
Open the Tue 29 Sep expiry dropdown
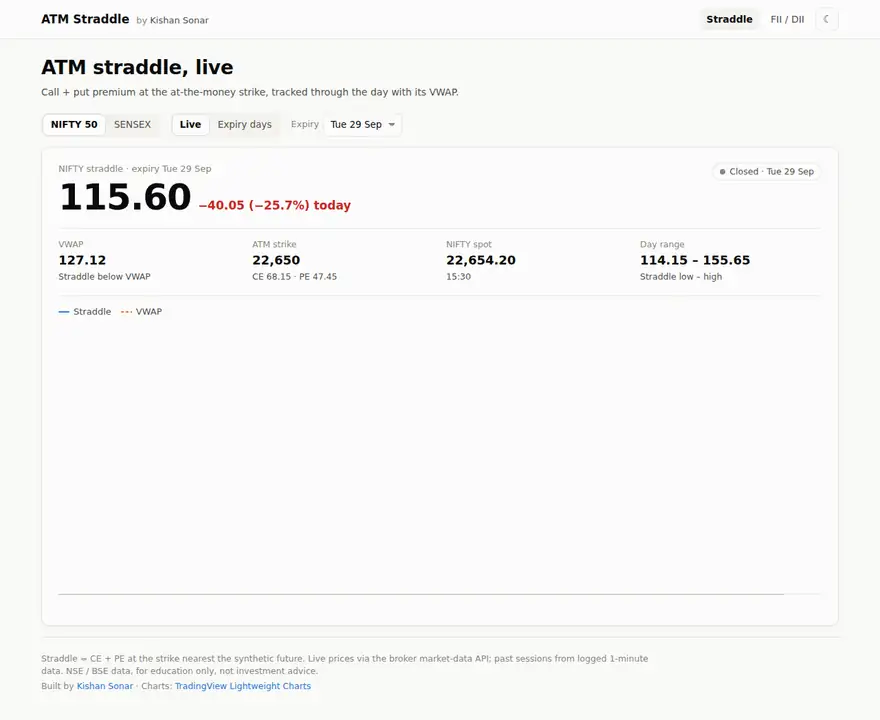tap(363, 125)
